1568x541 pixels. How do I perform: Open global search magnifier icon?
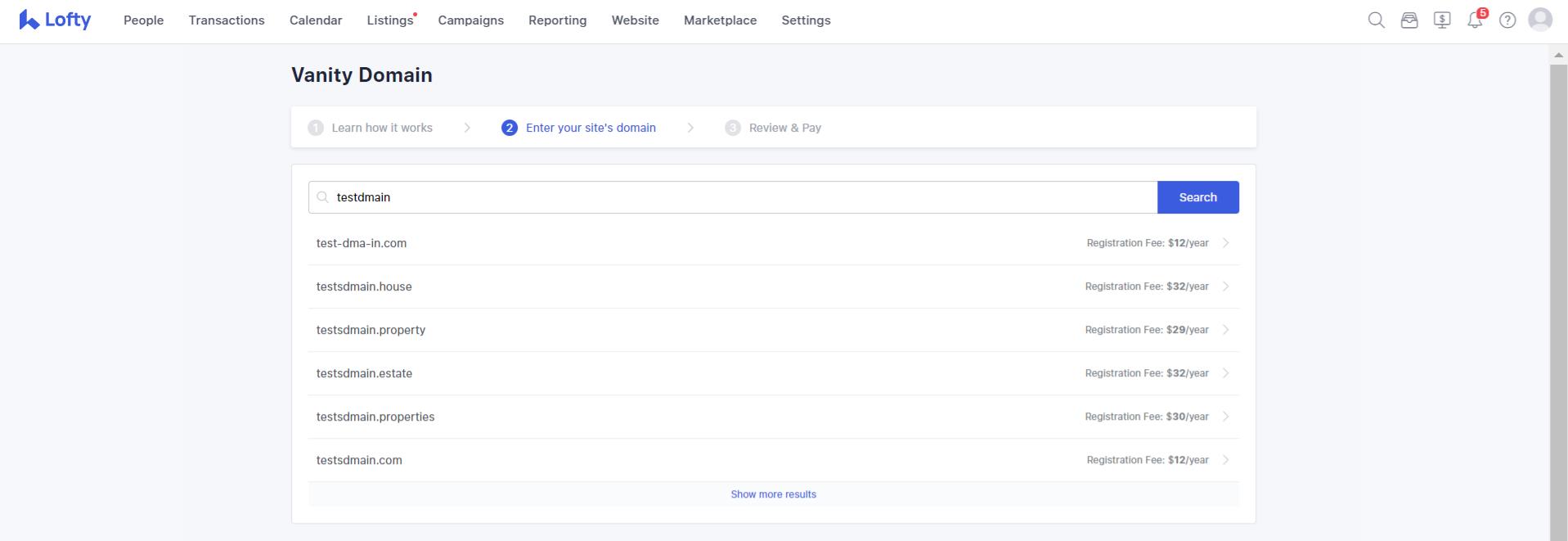point(1377,20)
